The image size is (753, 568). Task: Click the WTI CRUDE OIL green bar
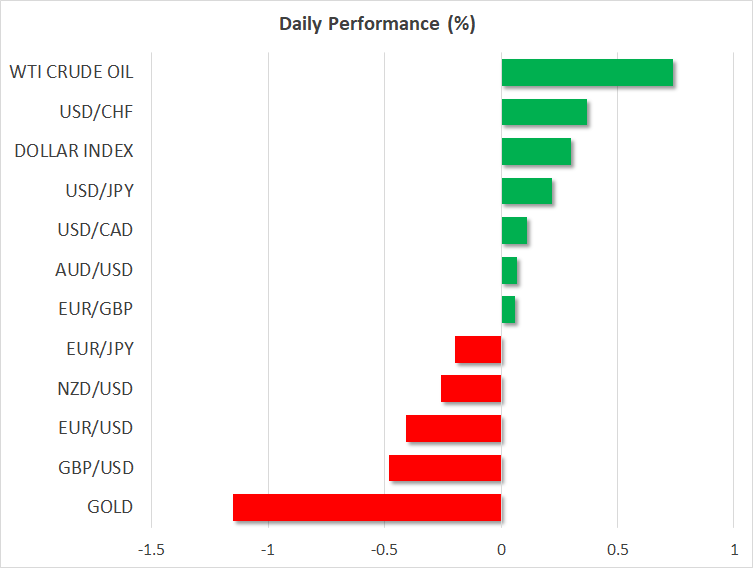586,73
